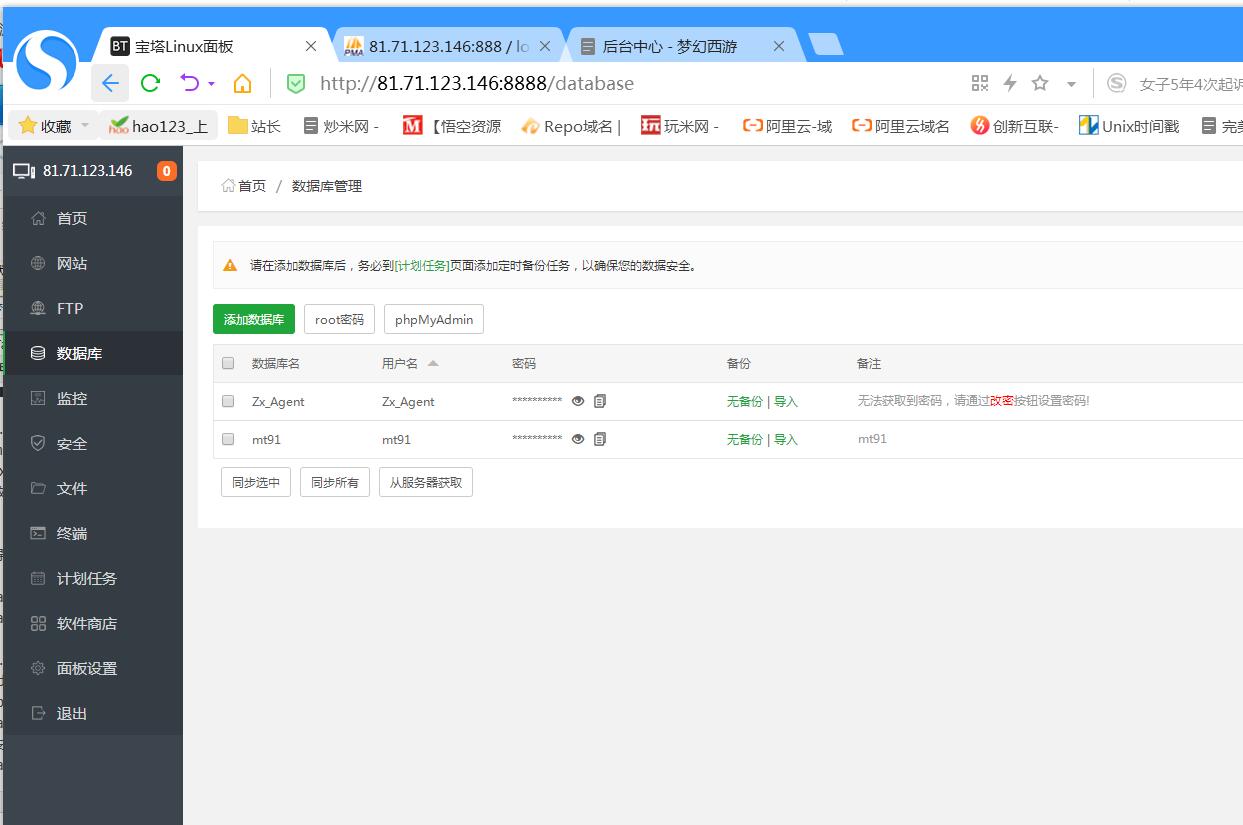
Task: Copy the mt91 database password
Action: [600, 439]
